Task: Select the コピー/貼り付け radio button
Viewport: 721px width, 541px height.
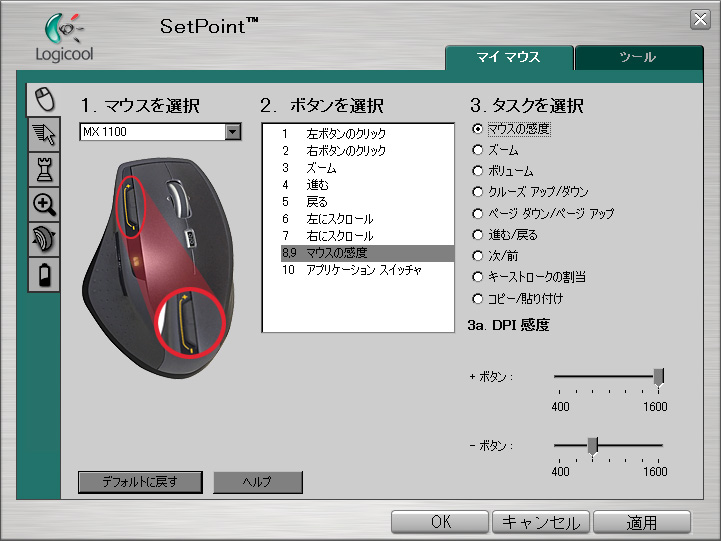Action: tap(477, 299)
